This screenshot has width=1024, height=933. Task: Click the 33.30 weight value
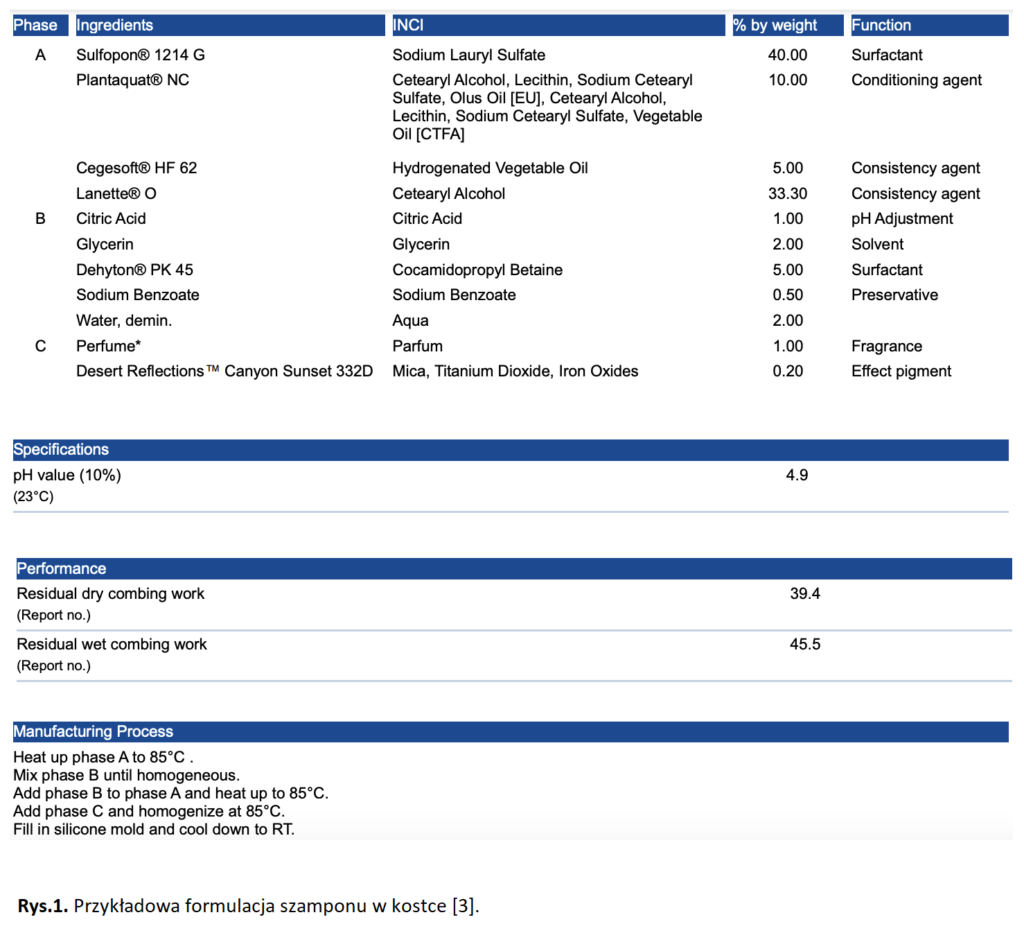coord(787,194)
